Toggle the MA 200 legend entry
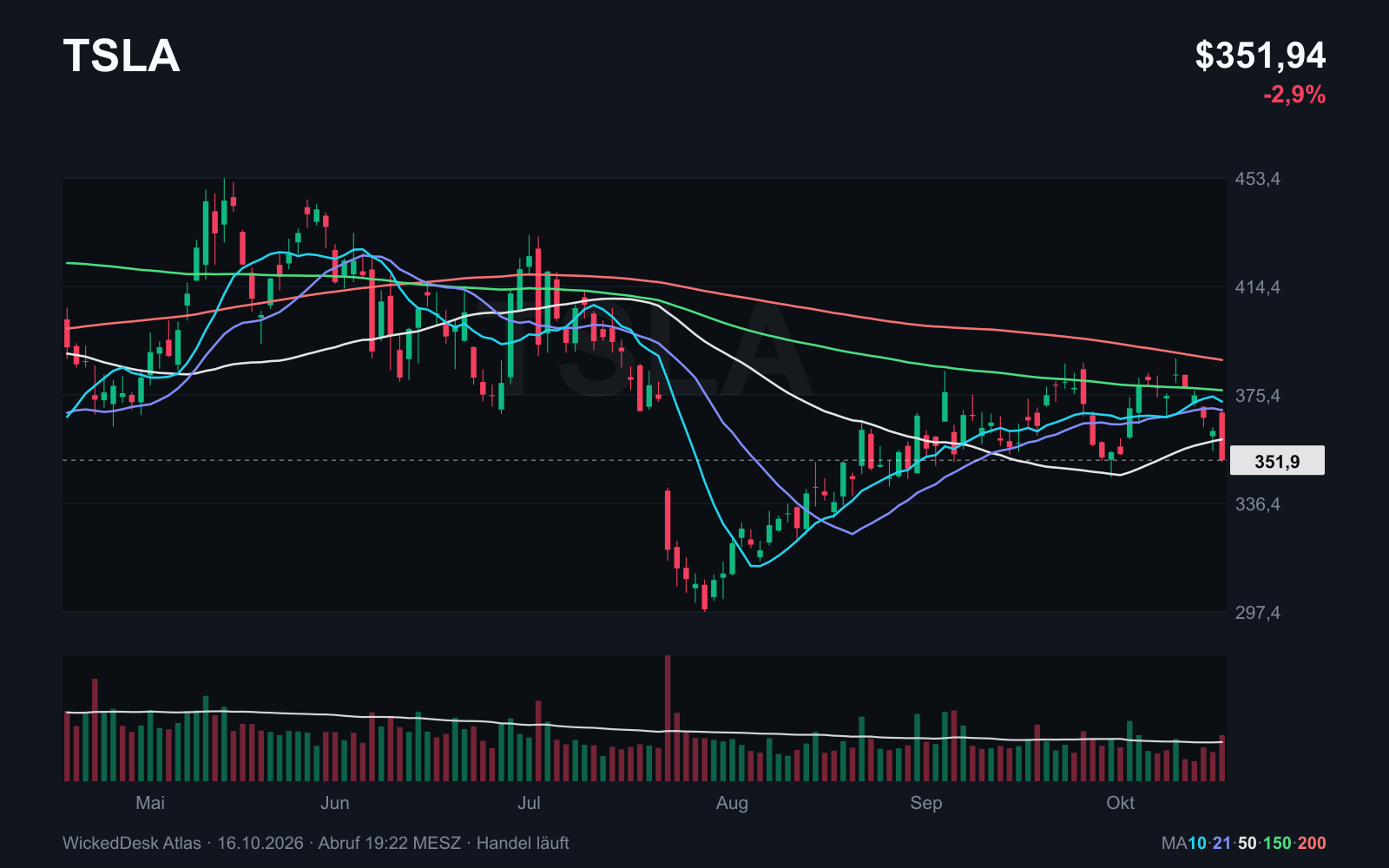 [1312, 843]
